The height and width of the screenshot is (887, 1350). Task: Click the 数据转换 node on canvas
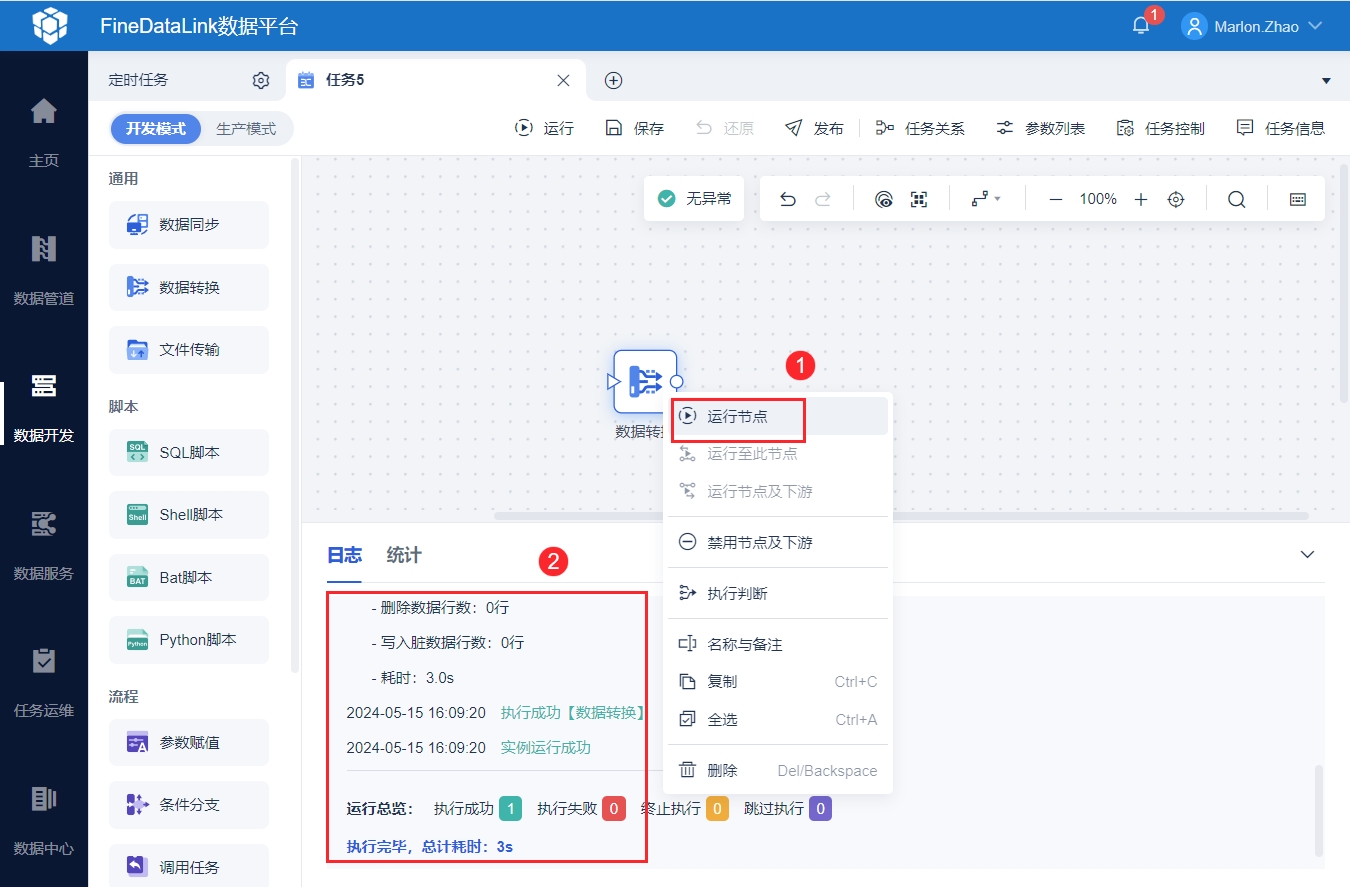click(x=645, y=381)
